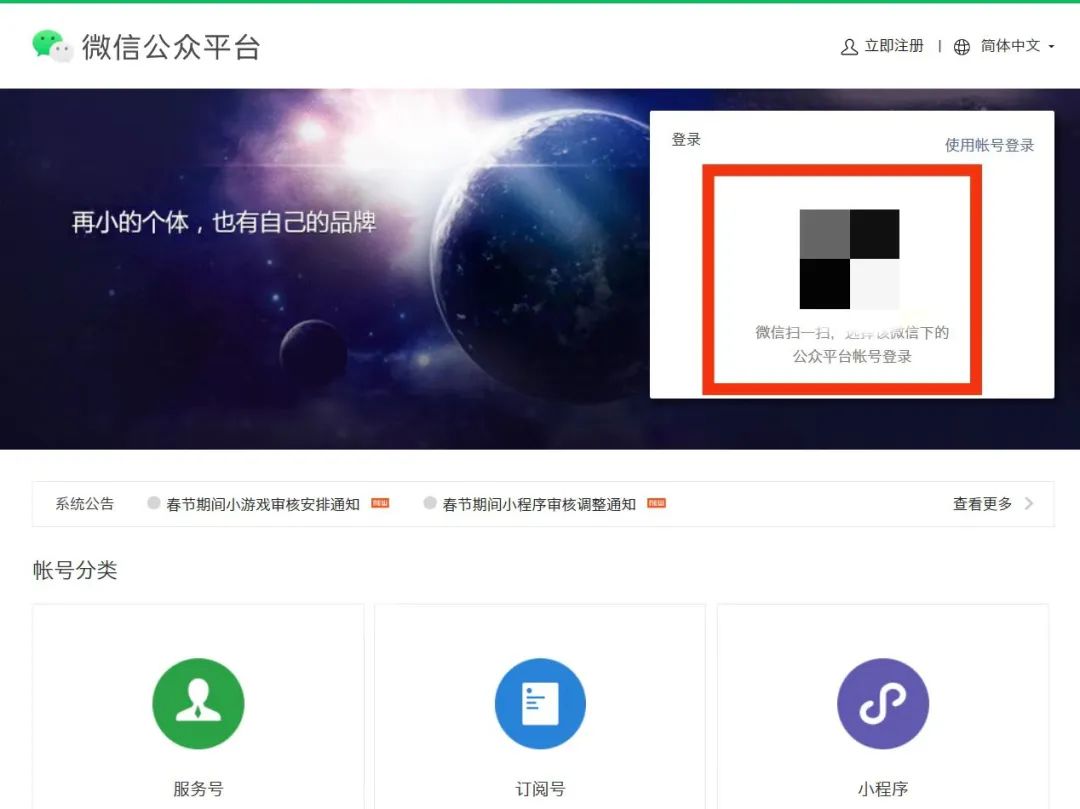Click the person icon beside 立即注册
The image size is (1080, 809).
tap(848, 46)
